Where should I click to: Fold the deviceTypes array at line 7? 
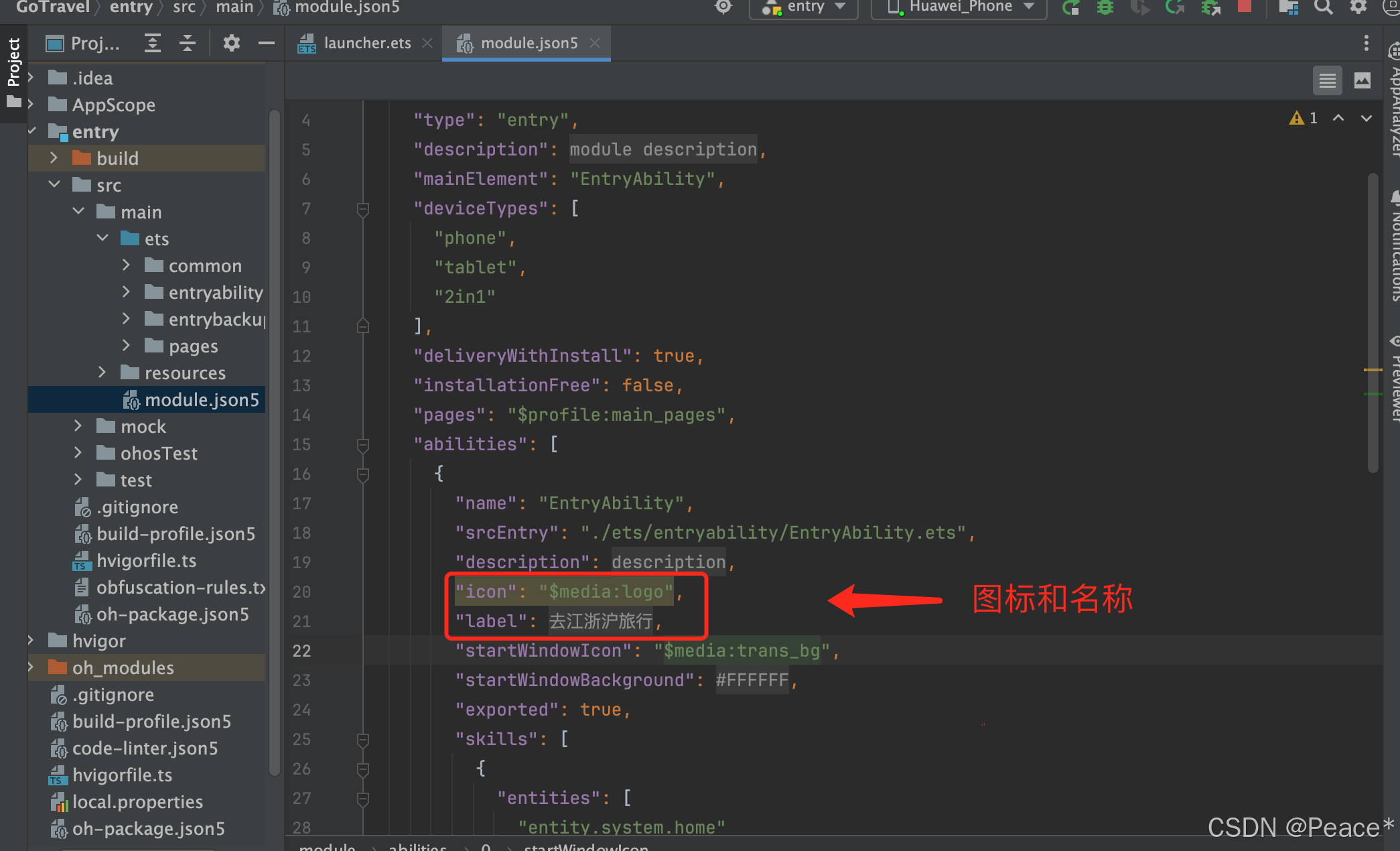(x=363, y=209)
